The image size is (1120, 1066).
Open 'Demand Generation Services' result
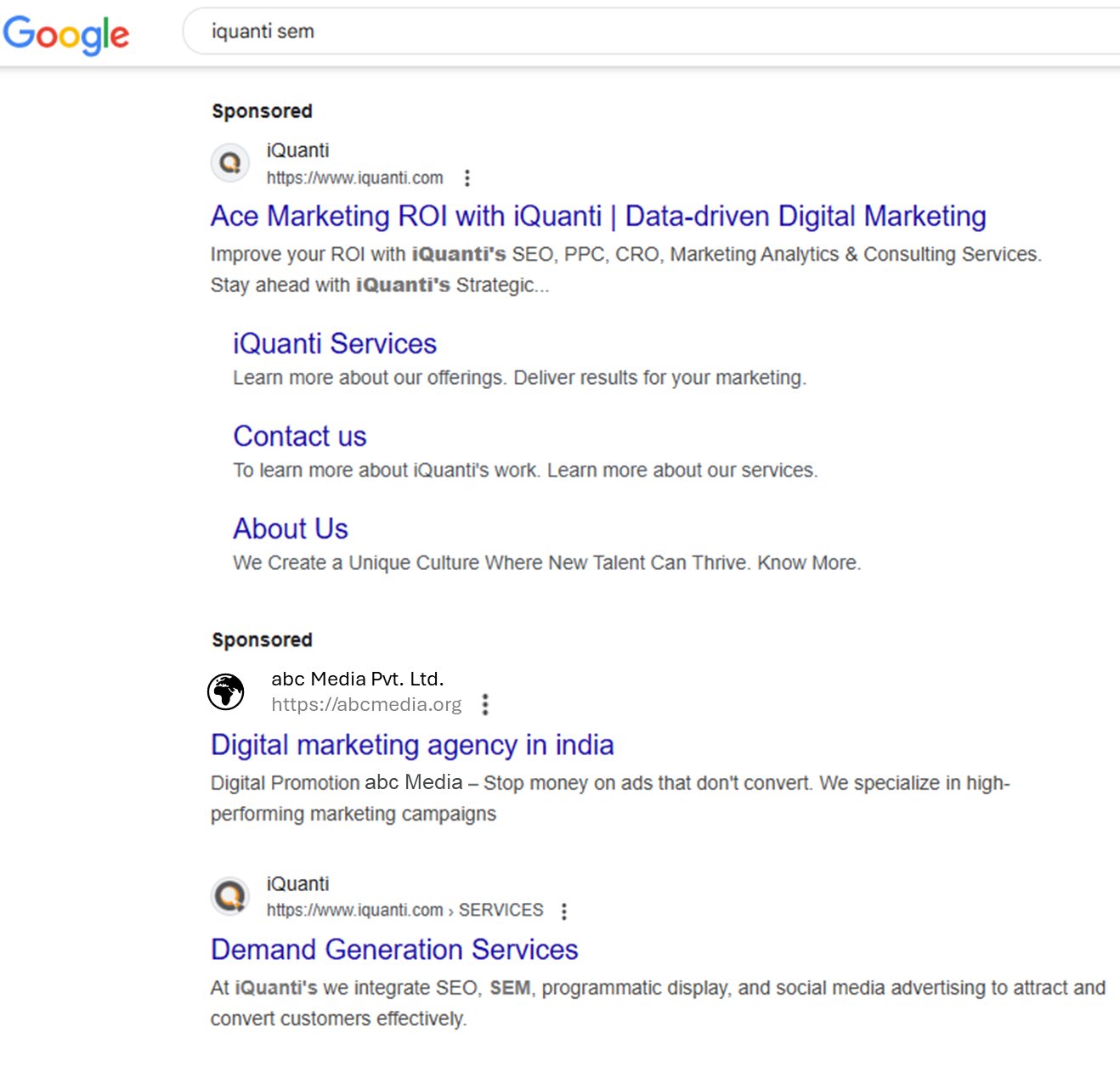(x=394, y=949)
